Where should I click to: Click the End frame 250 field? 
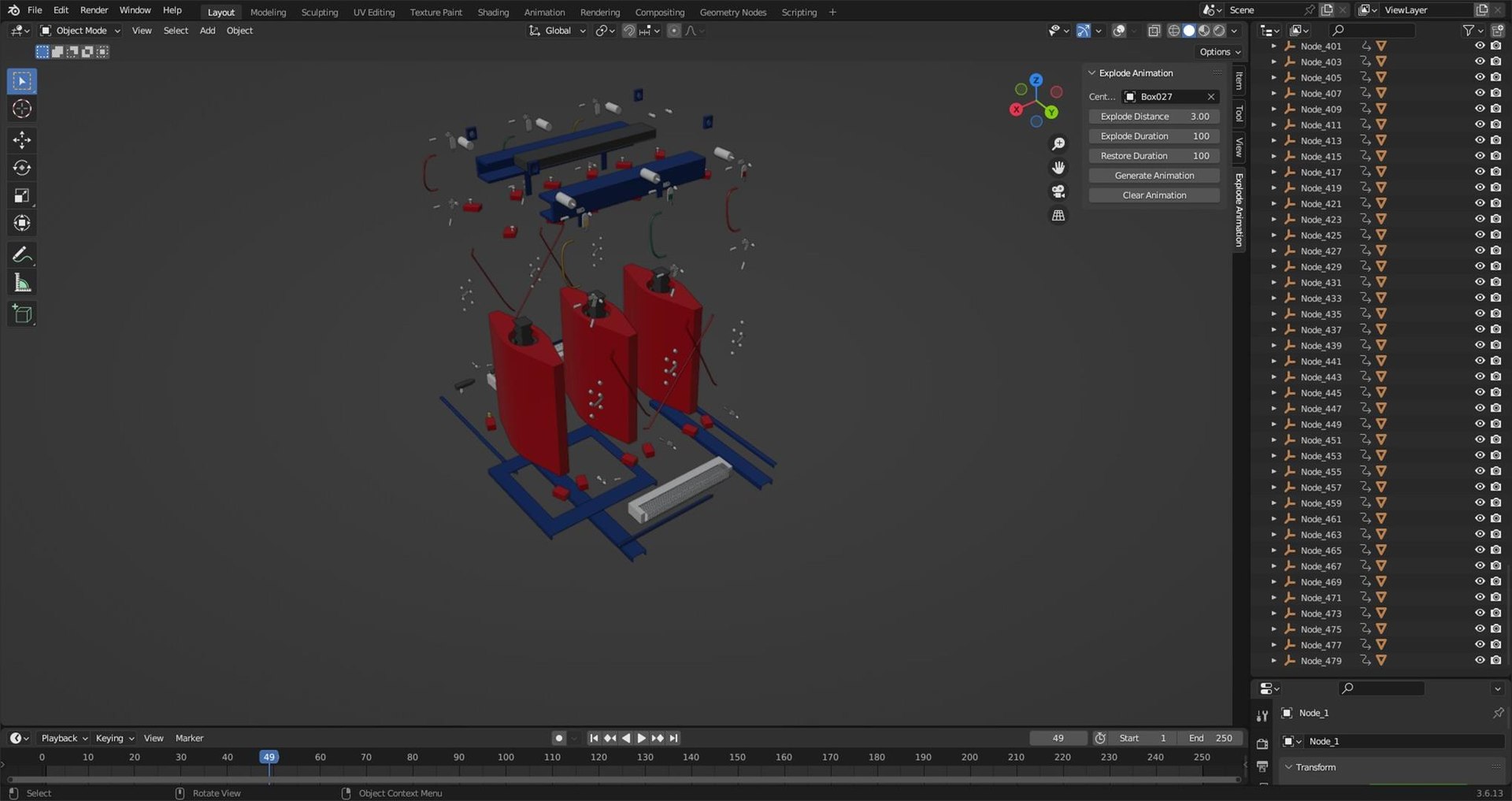point(1210,738)
